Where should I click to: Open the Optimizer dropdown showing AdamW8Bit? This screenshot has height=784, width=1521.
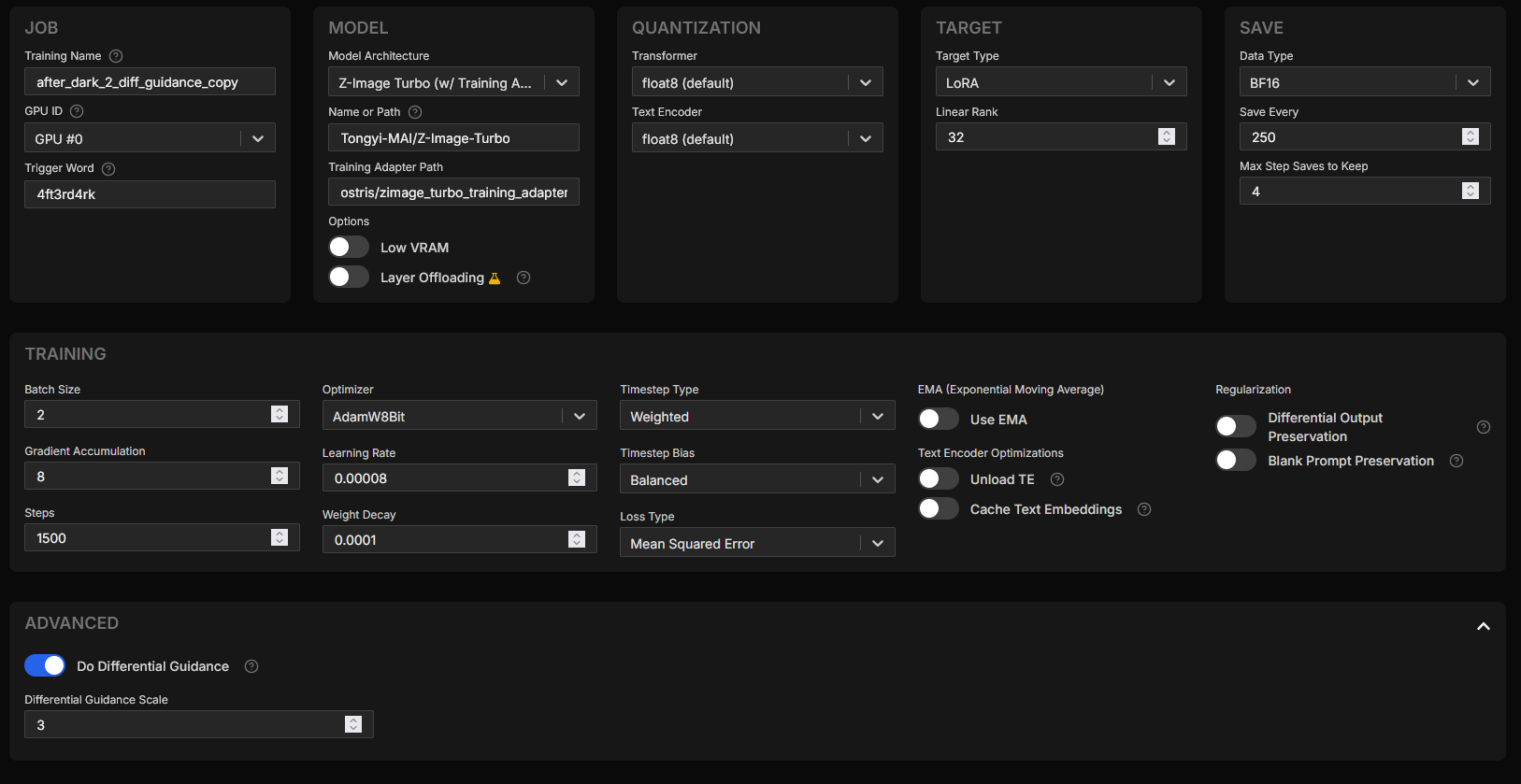pos(459,417)
